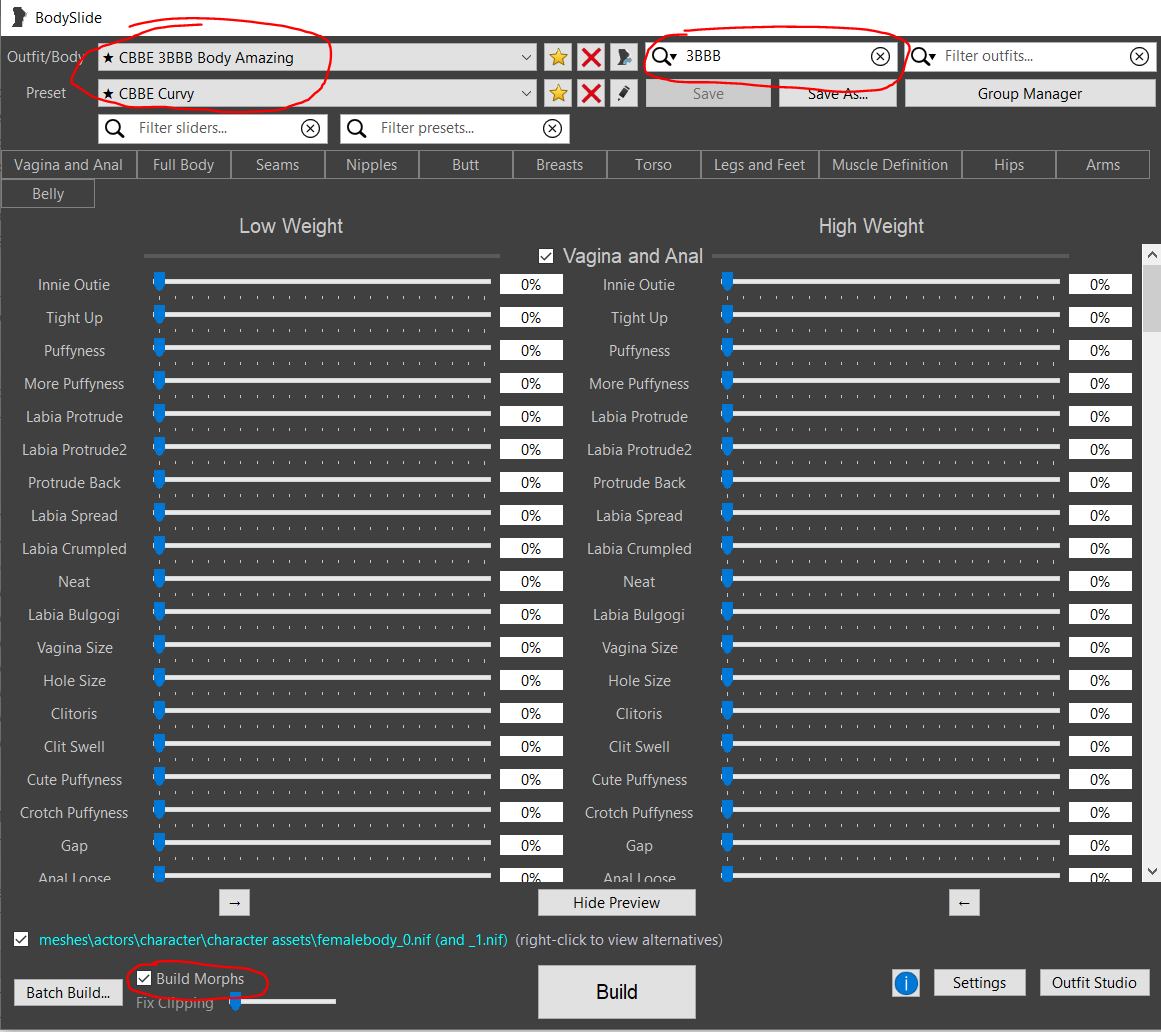The width and height of the screenshot is (1161, 1032).
Task: Click the star icon beside Outfit/Body dropdown
Action: click(x=558, y=57)
